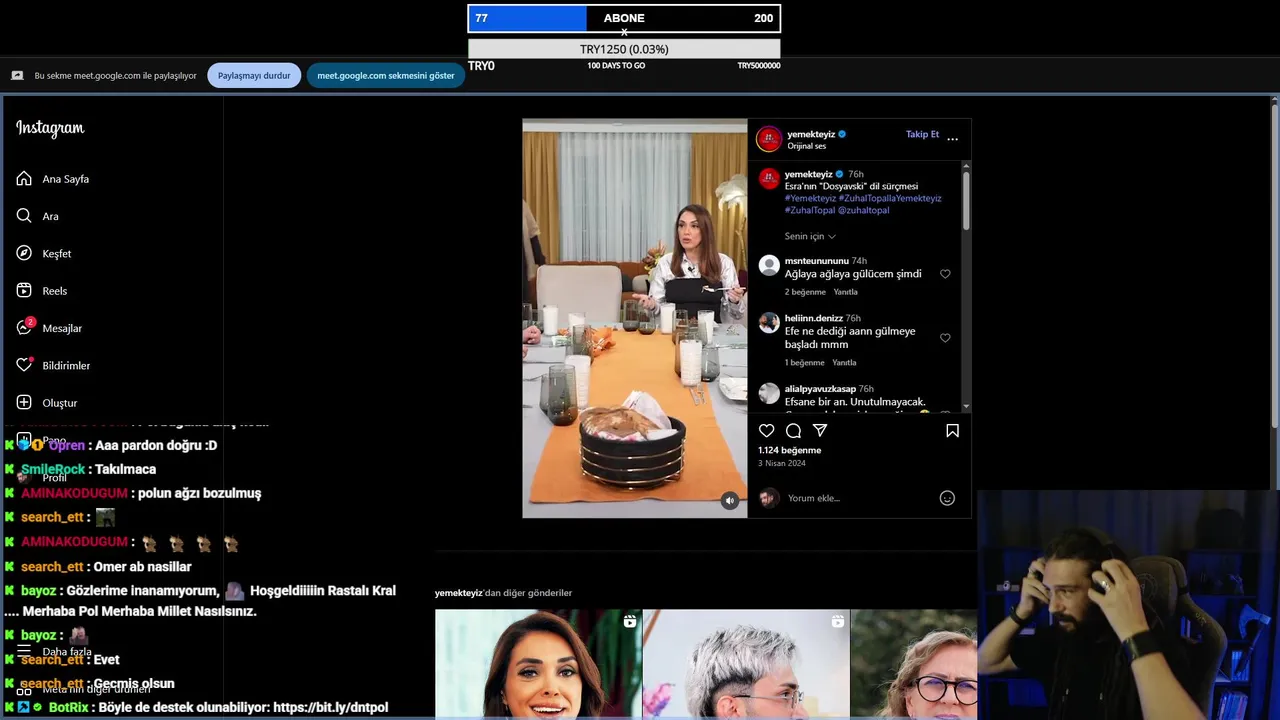This screenshot has width=1280, height=720.
Task: Click SmileRock username in chat overlay
Action: 53,469
